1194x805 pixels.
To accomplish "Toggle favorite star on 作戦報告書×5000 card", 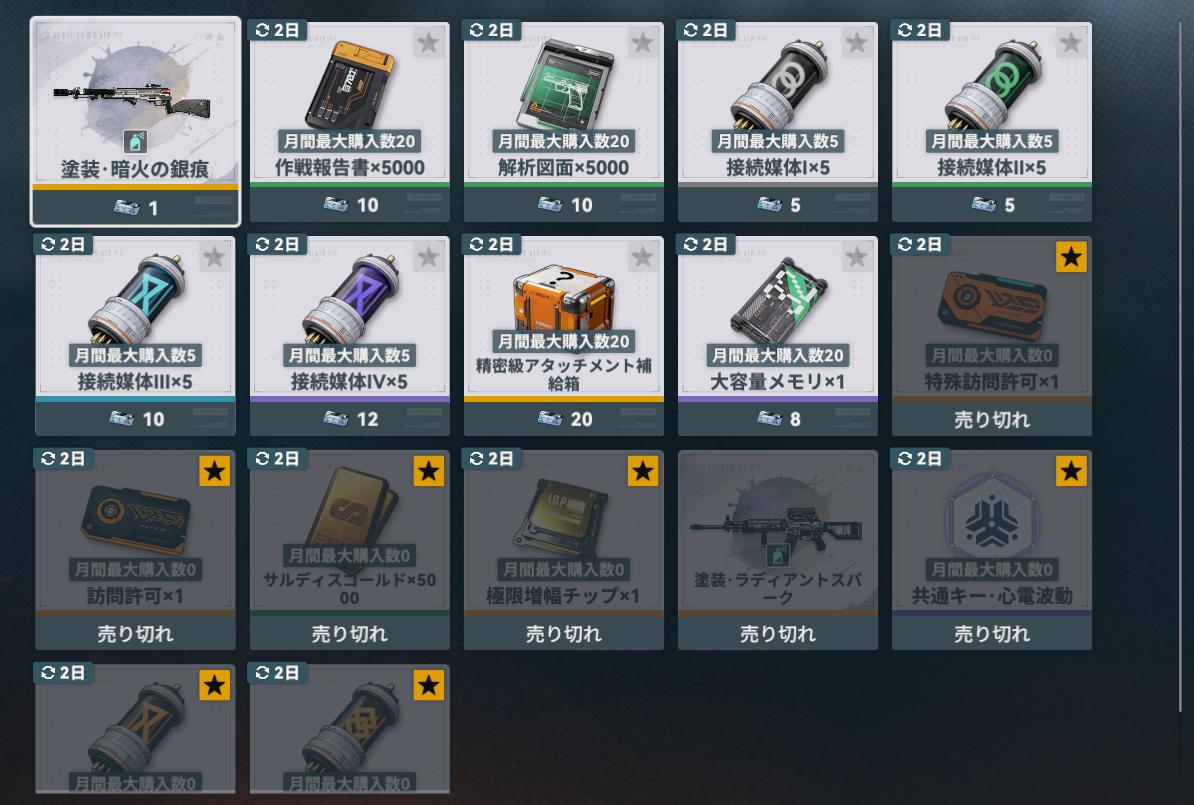I will tap(429, 43).
